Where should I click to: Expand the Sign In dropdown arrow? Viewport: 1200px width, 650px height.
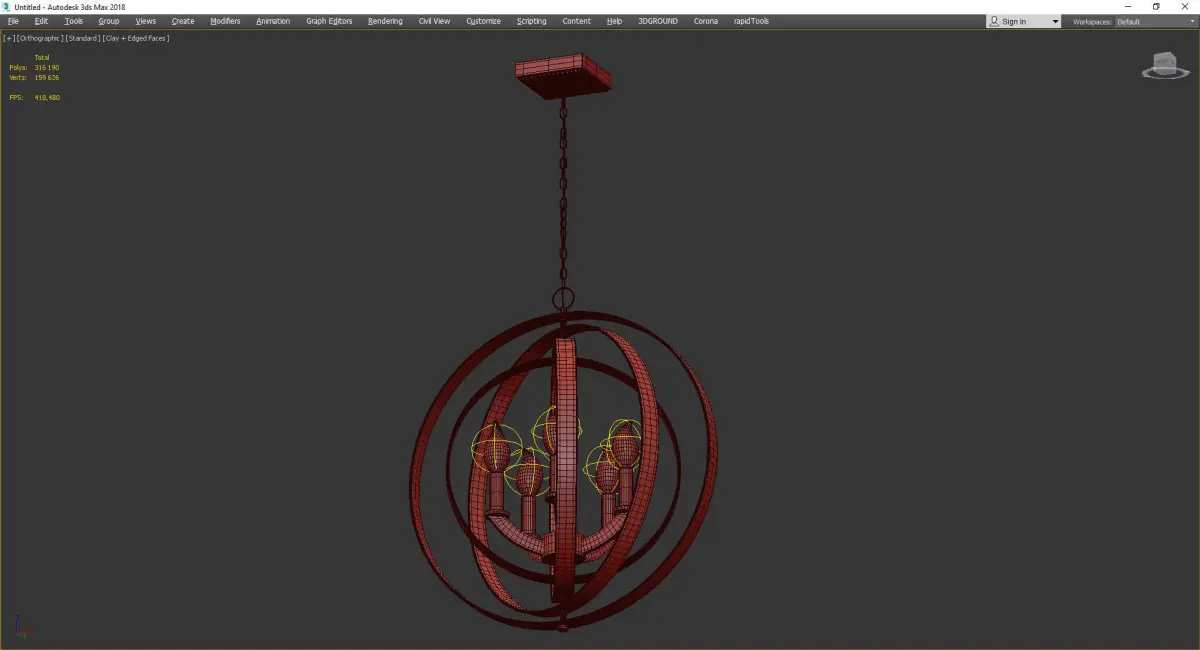tap(1055, 22)
